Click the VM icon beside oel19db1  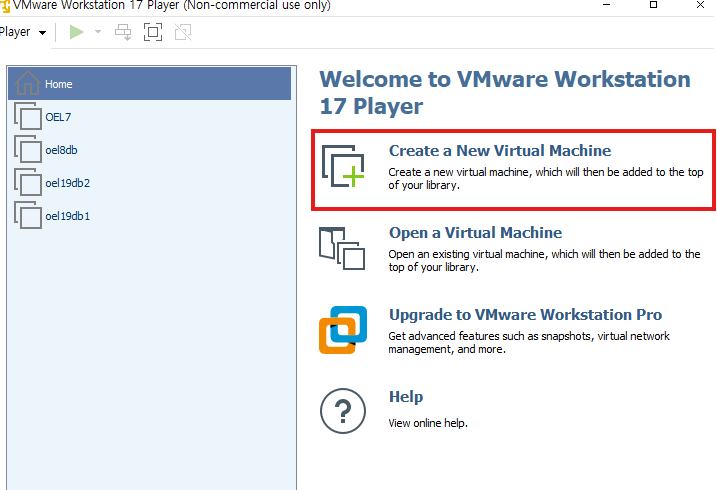click(x=28, y=215)
